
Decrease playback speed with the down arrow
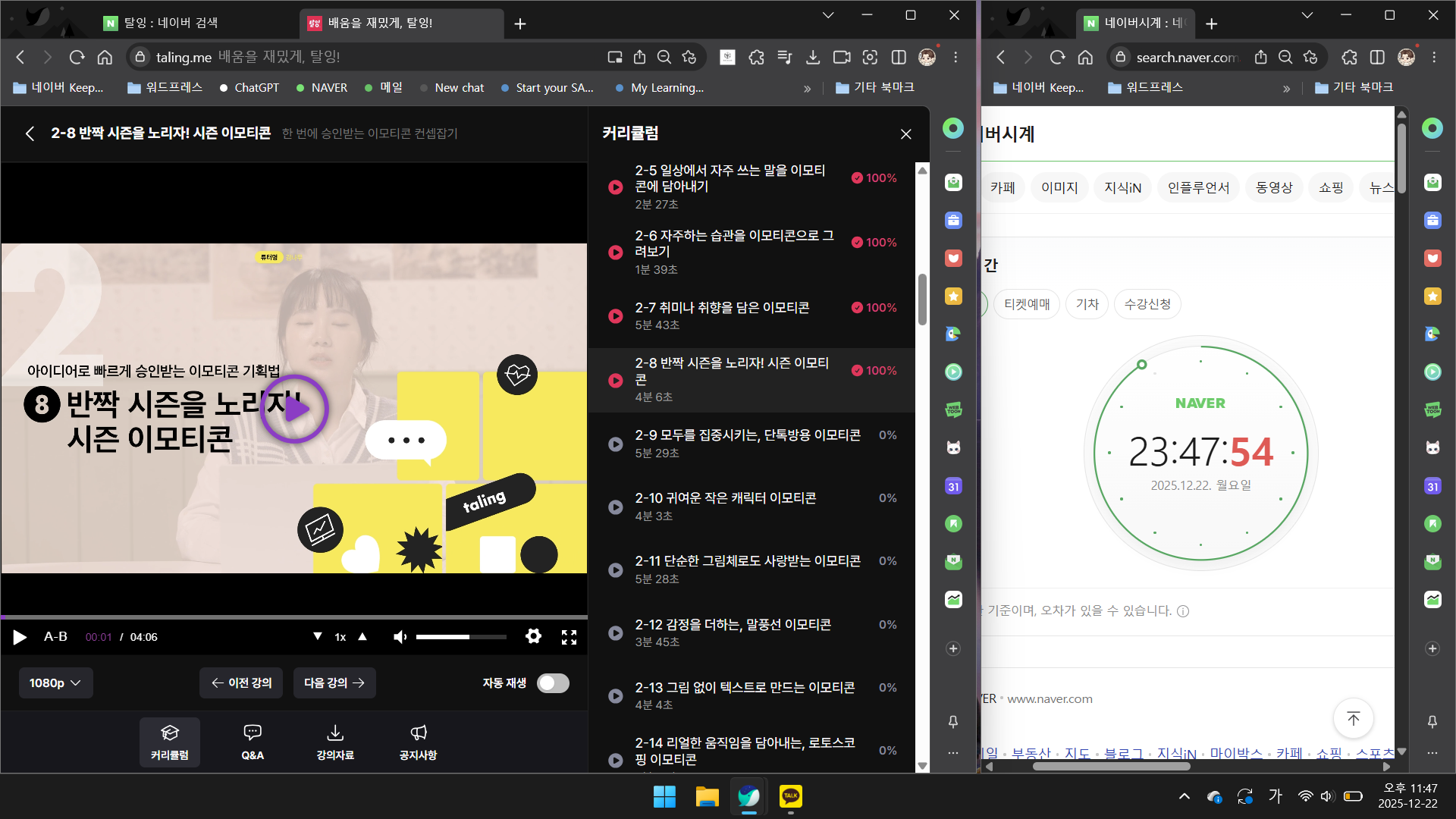click(318, 636)
